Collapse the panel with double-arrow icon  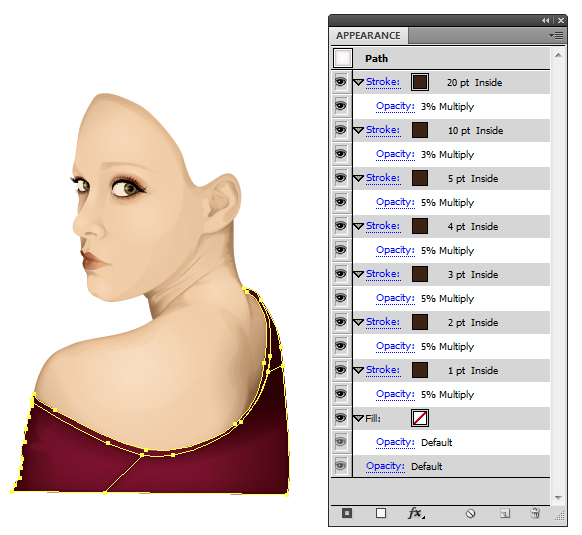pyautogui.click(x=546, y=21)
